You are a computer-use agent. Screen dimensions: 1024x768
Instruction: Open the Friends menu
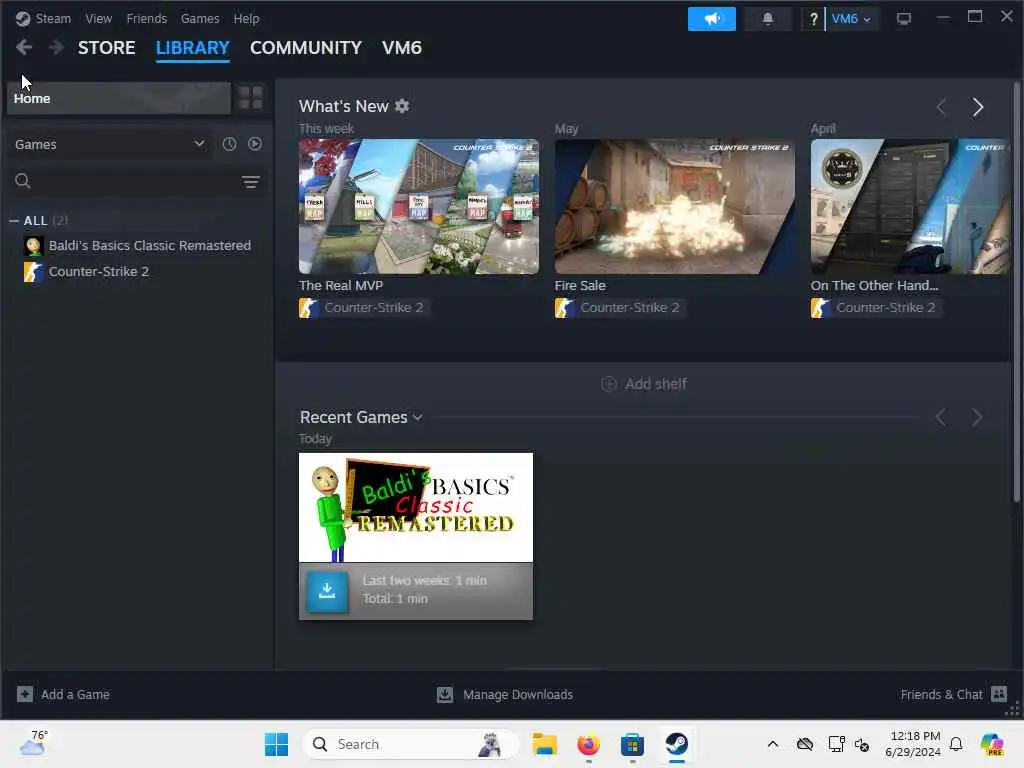tap(146, 18)
